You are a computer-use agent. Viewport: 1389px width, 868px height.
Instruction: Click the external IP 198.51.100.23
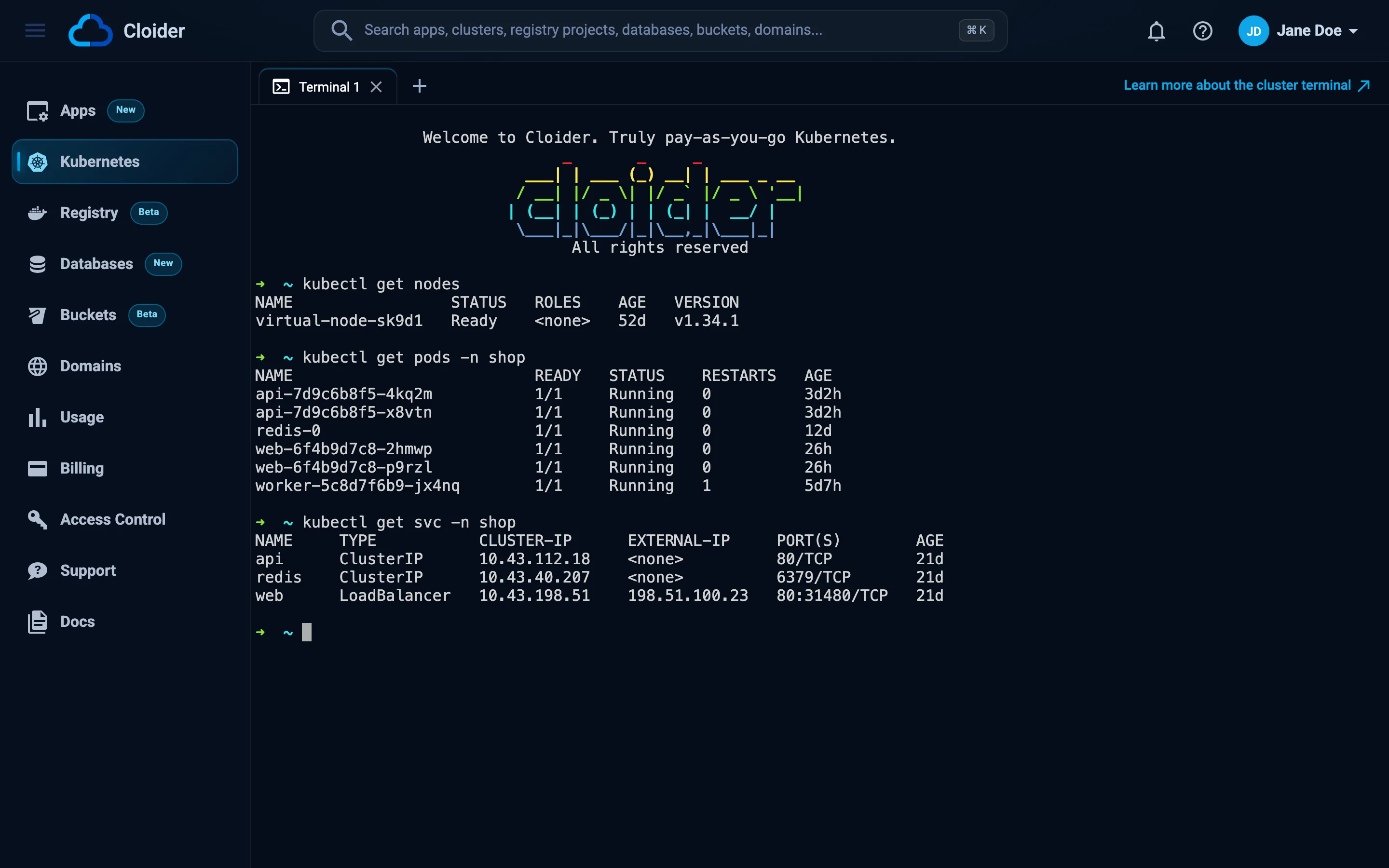(688, 596)
